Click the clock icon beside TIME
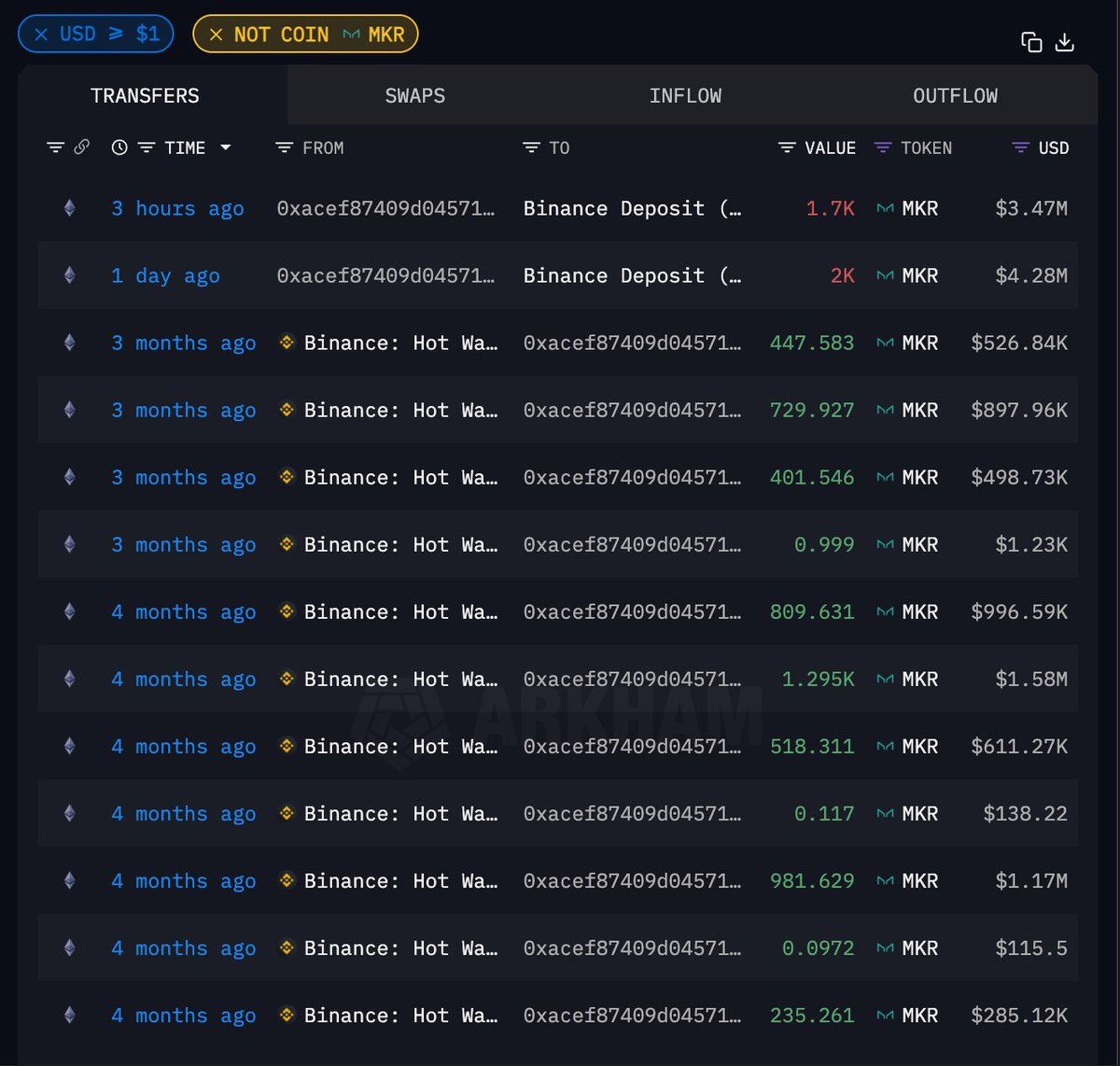Image resolution: width=1120 pixels, height=1066 pixels. (119, 147)
